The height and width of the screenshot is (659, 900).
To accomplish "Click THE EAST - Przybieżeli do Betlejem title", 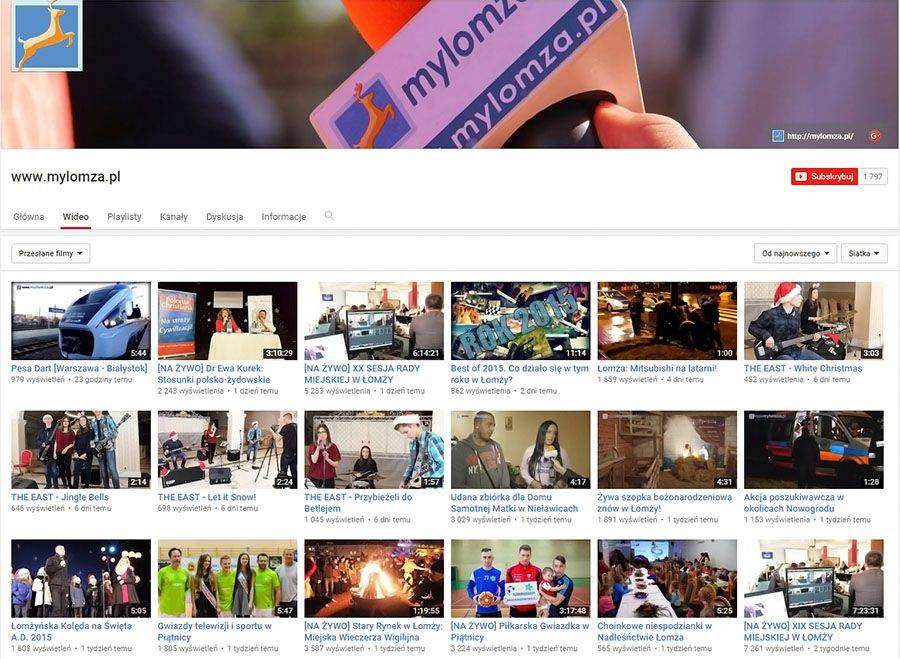I will 358,503.
